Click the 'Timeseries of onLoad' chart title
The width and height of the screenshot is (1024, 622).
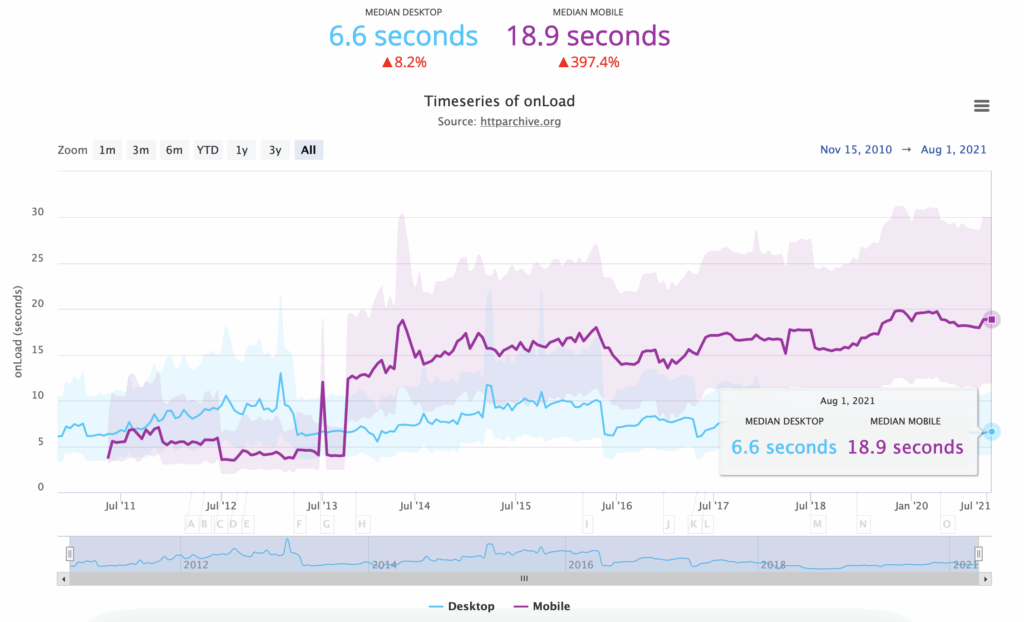tap(500, 101)
